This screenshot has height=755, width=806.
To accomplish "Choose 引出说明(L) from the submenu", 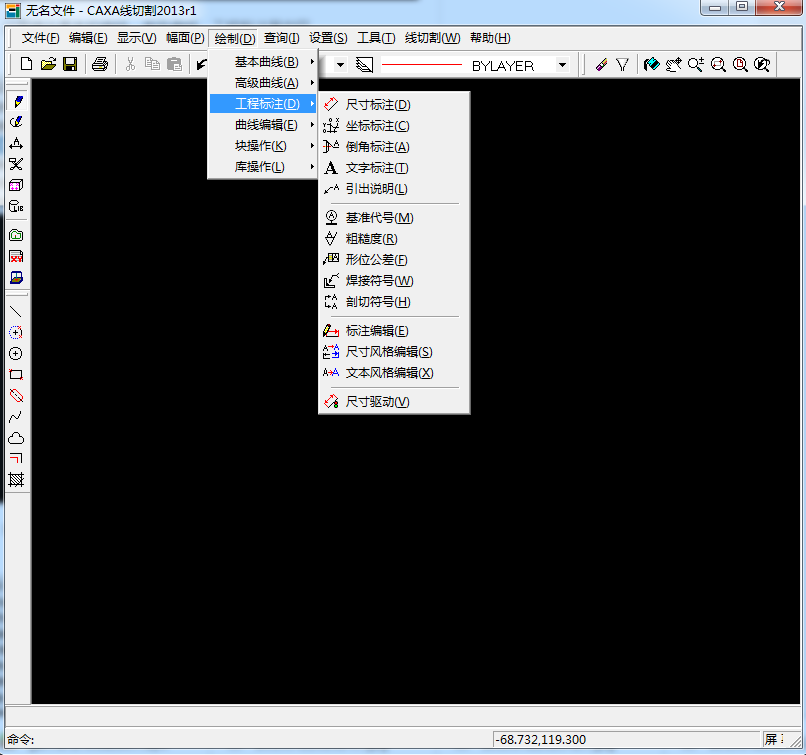I will 394,189.
